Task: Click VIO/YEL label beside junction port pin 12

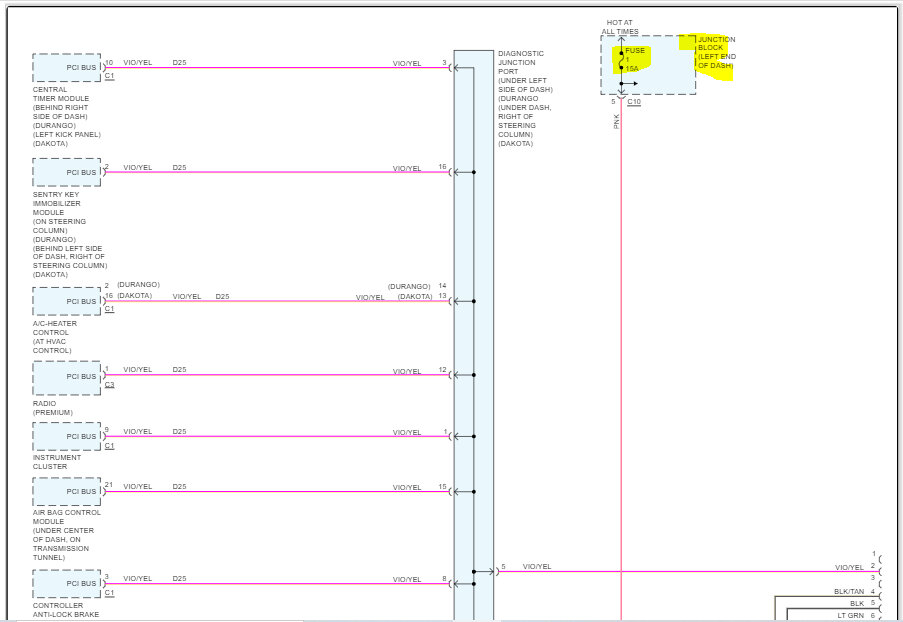Action: pyautogui.click(x=407, y=371)
